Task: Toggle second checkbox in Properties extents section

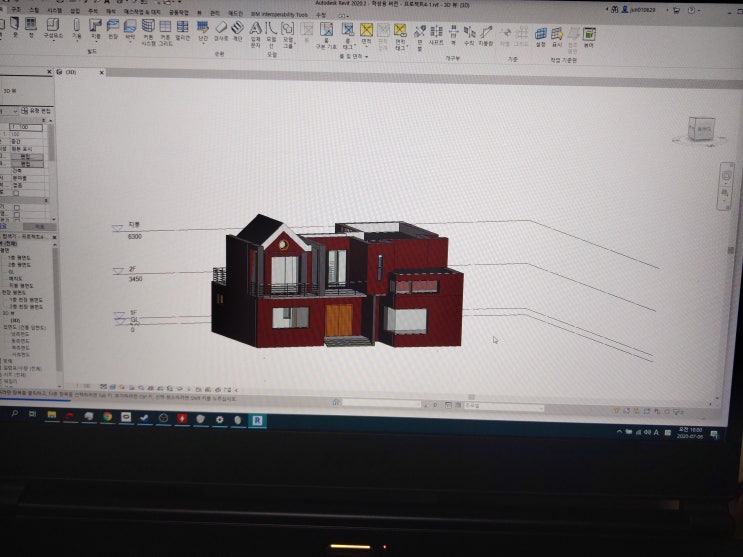Action: pos(17,214)
